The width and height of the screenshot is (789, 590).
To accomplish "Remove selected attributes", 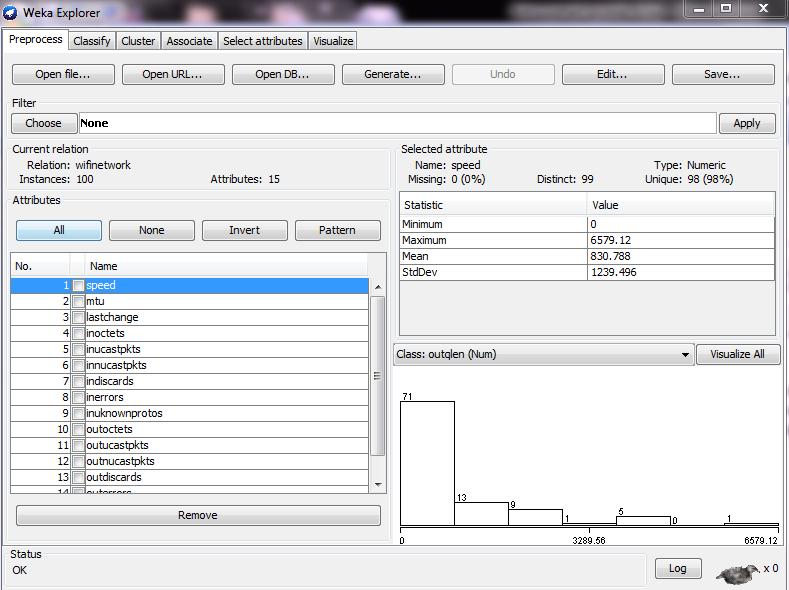I will click(198, 515).
